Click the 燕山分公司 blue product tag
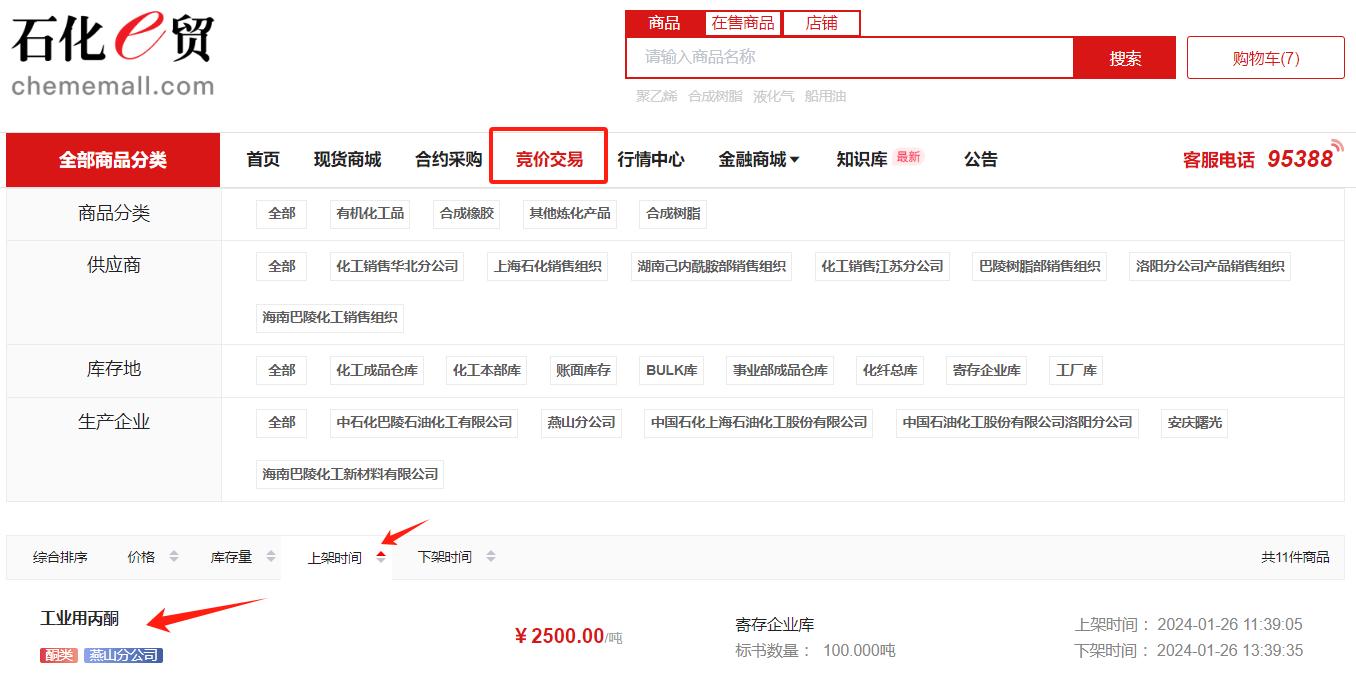Viewport: 1356px width, 692px height. 123,655
